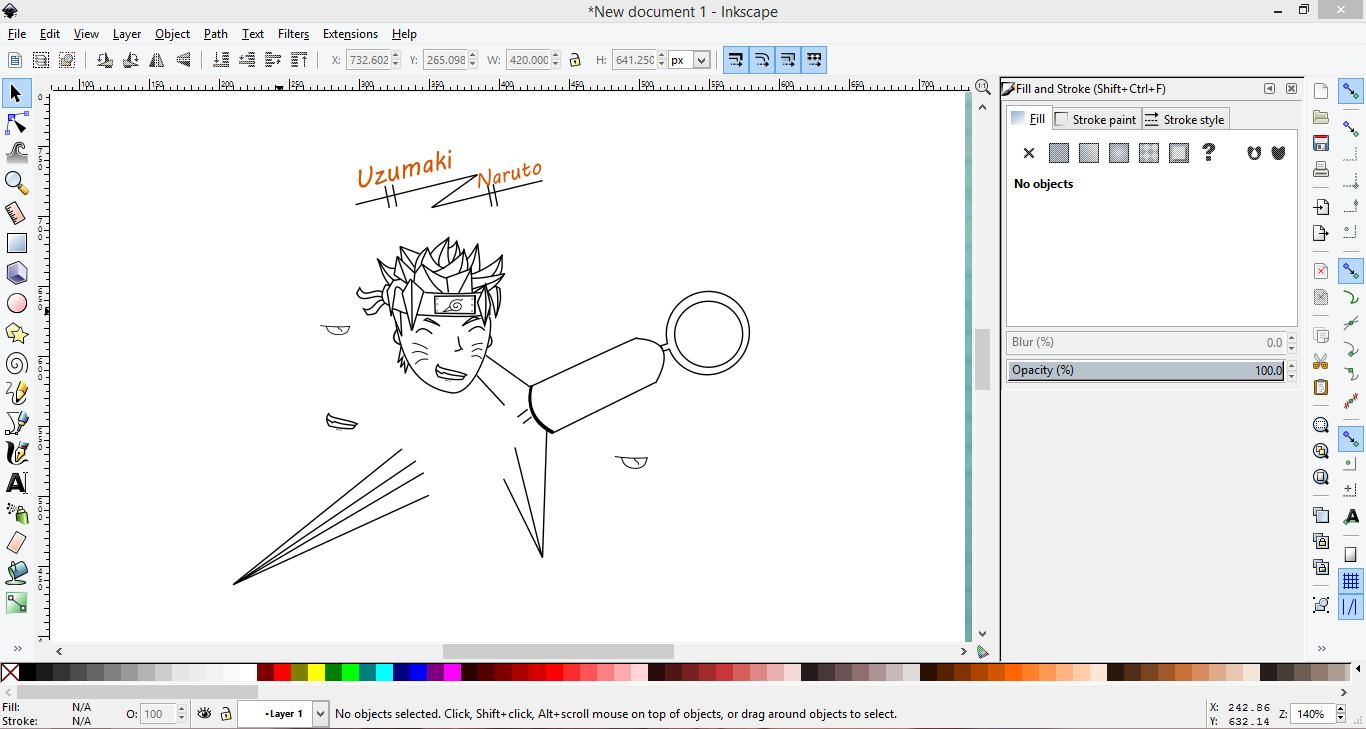Click the zoom percentage field
The width and height of the screenshot is (1366, 729).
coord(1311,714)
